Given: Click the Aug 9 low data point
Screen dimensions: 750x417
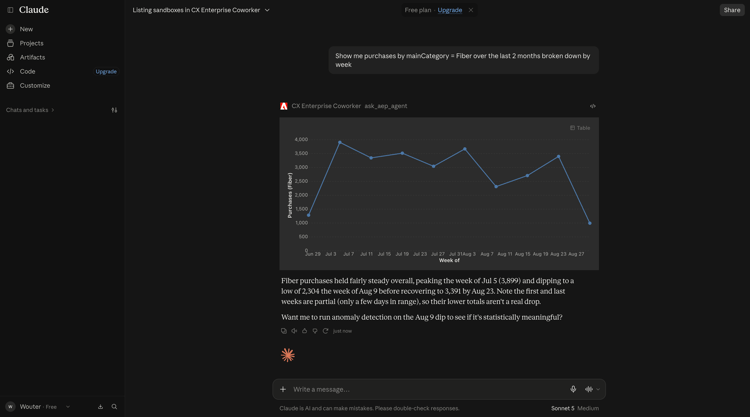Looking at the screenshot, I should (x=496, y=187).
